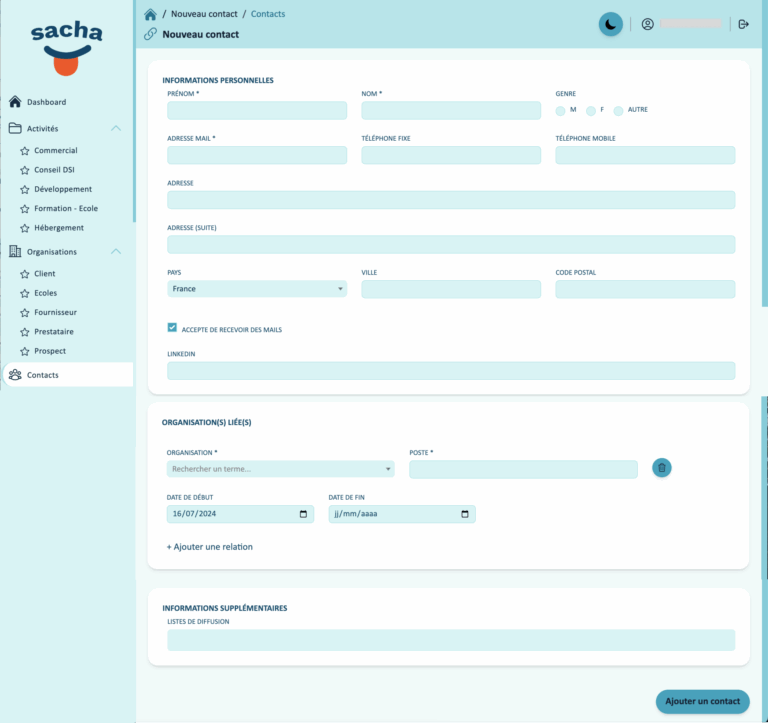The height and width of the screenshot is (723, 768).
Task: Click the Contacts breadcrumb link
Action: (267, 14)
